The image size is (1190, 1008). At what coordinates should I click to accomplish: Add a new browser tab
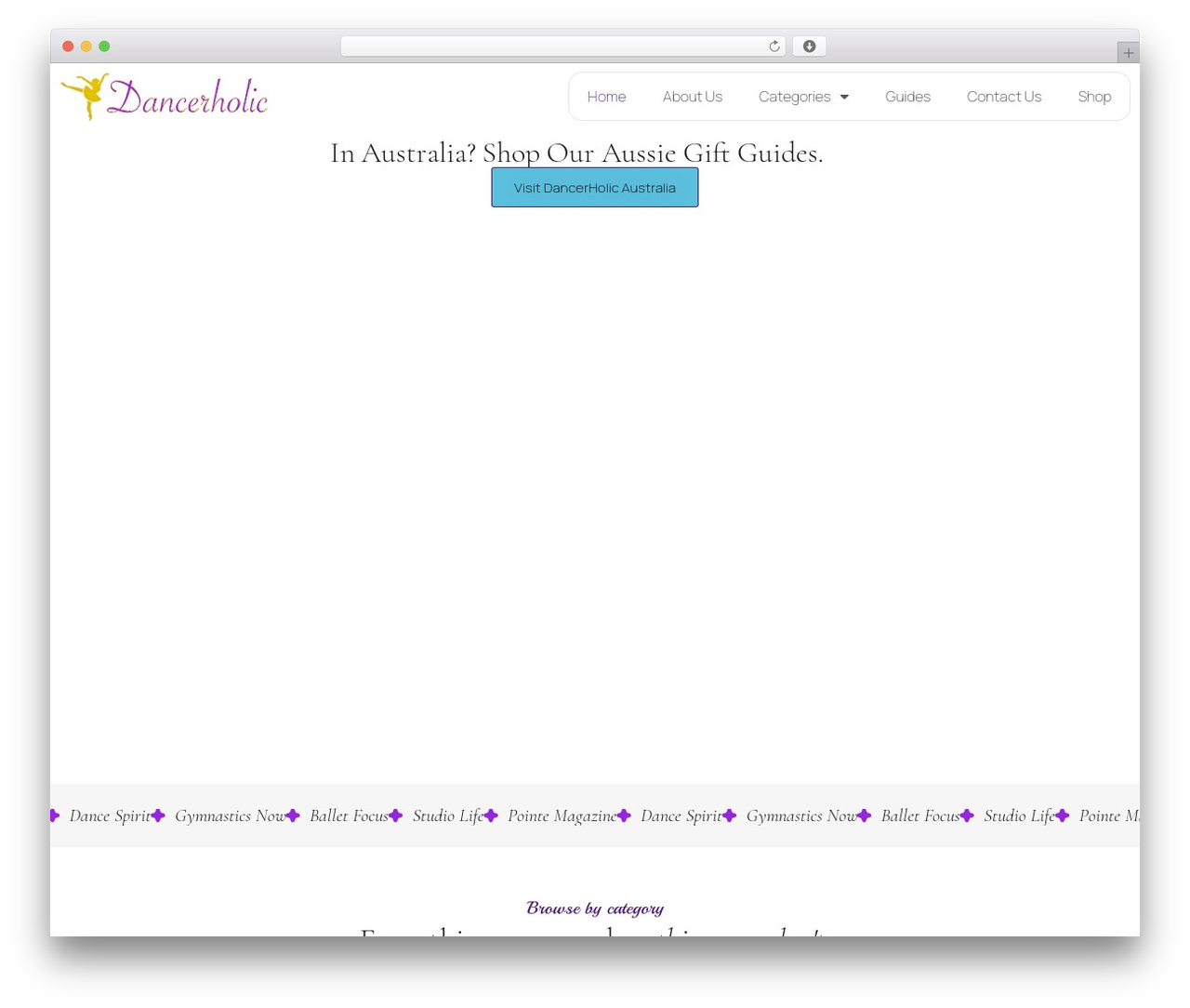1128,53
